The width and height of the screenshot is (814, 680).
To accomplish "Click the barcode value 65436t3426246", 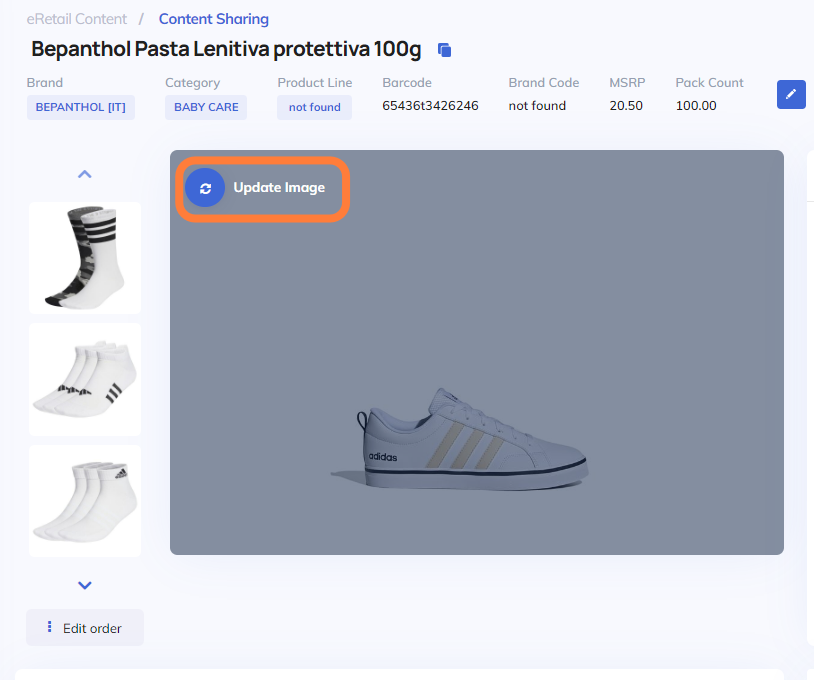I will [430, 106].
